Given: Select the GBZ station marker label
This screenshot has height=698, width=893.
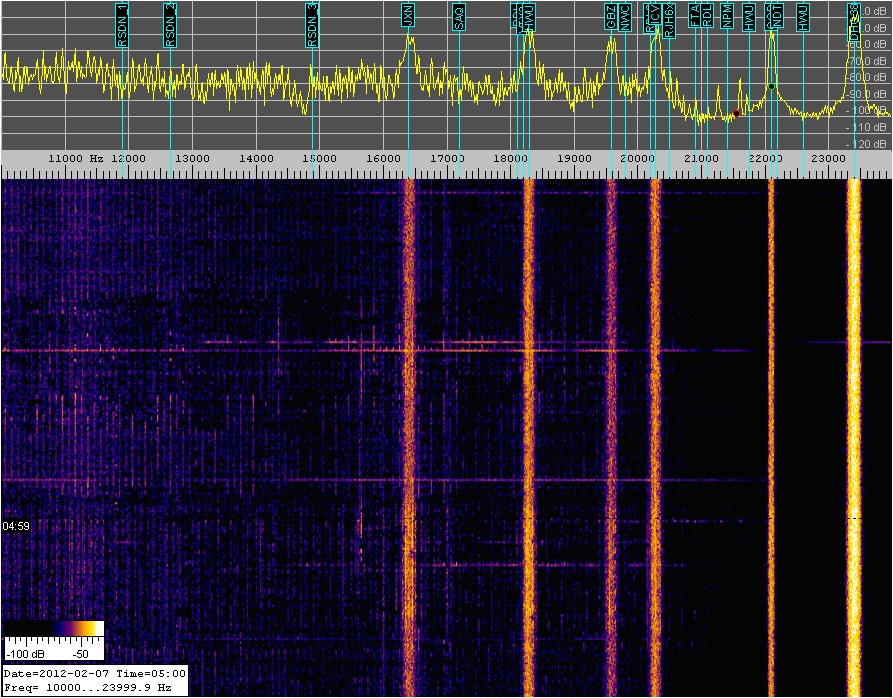Looking at the screenshot, I should (611, 17).
